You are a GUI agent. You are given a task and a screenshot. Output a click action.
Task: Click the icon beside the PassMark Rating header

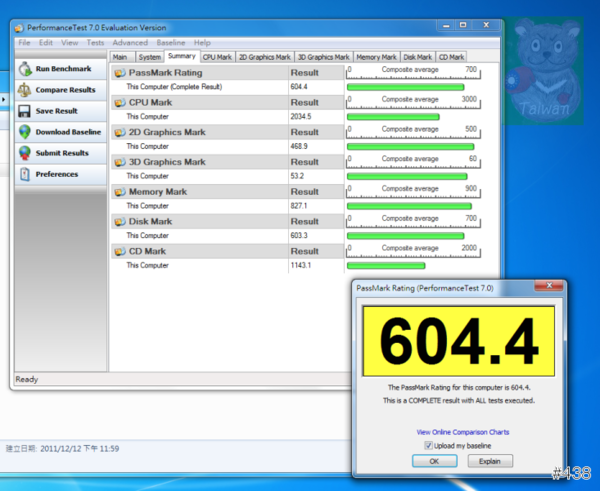click(119, 73)
